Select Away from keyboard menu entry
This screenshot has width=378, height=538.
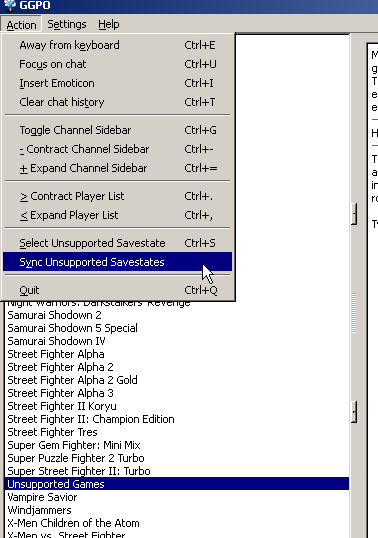118,45
